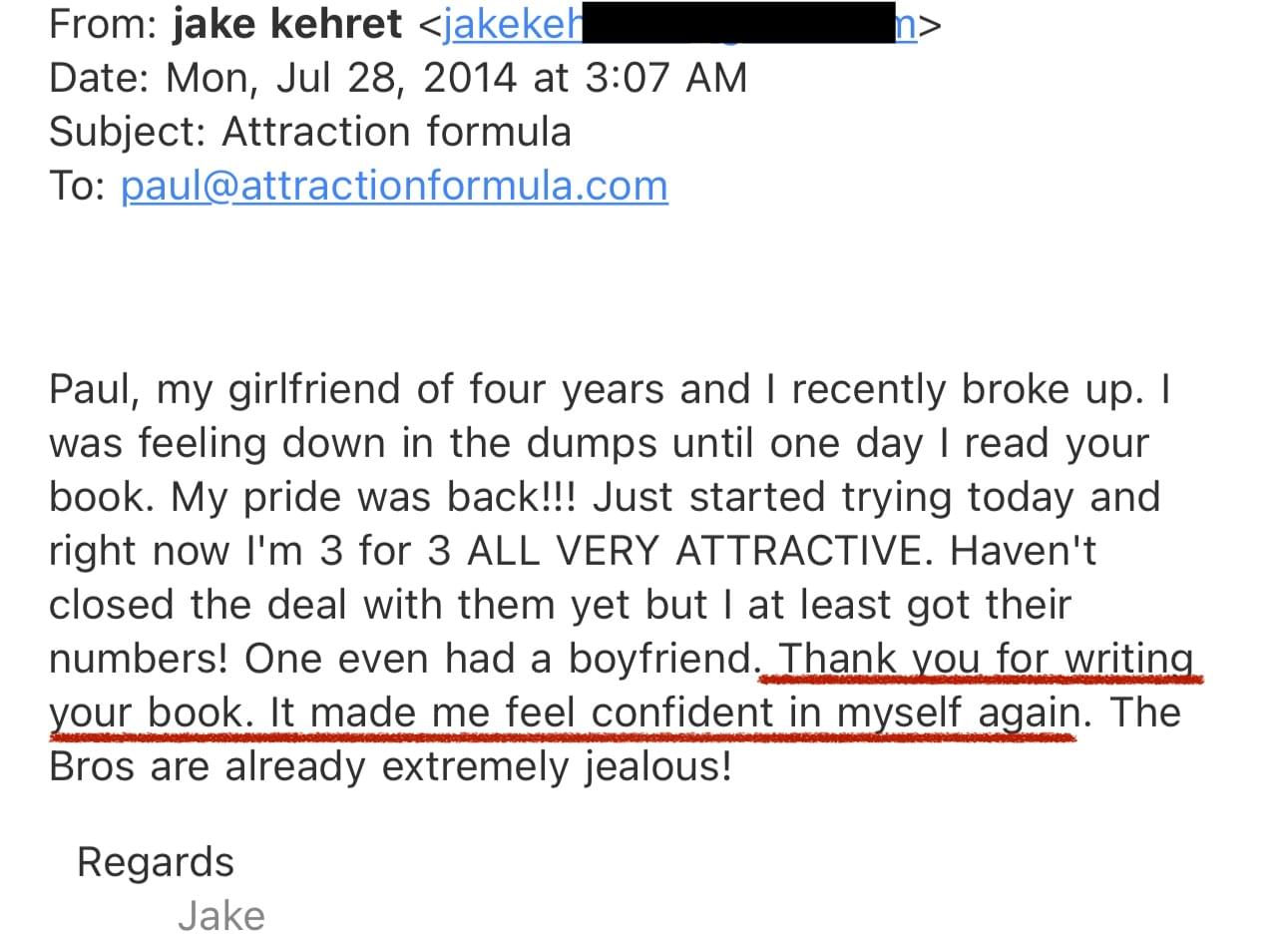Click the Subject: label
The height and width of the screenshot is (952, 1281).
coord(128,132)
